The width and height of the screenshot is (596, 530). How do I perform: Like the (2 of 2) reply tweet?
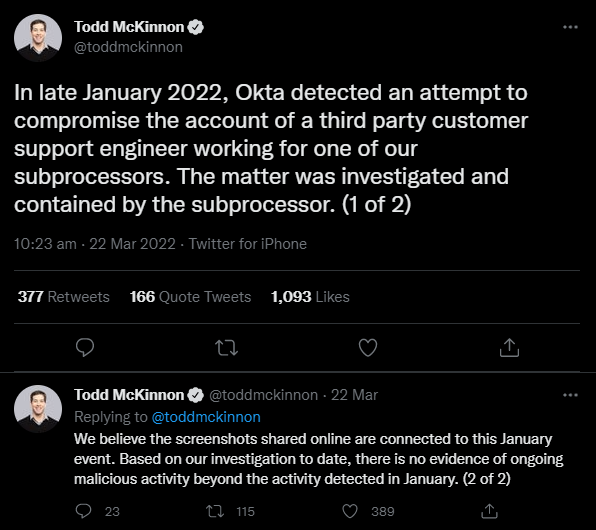pos(350,511)
